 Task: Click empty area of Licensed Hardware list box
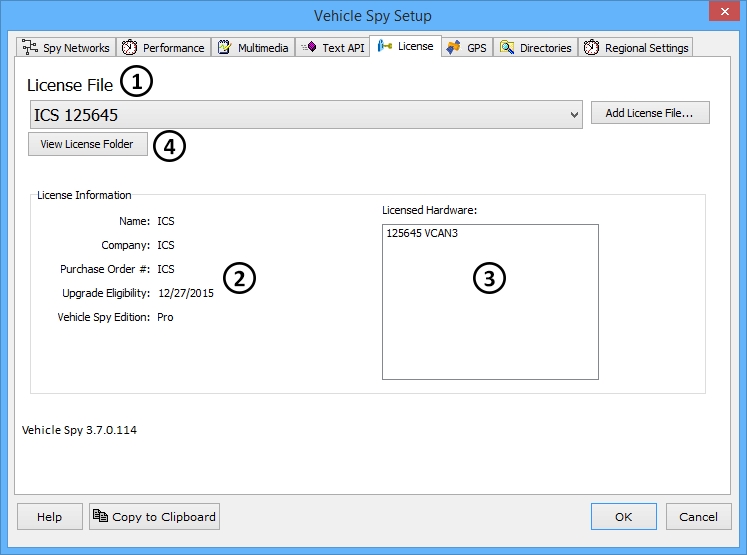(490, 330)
